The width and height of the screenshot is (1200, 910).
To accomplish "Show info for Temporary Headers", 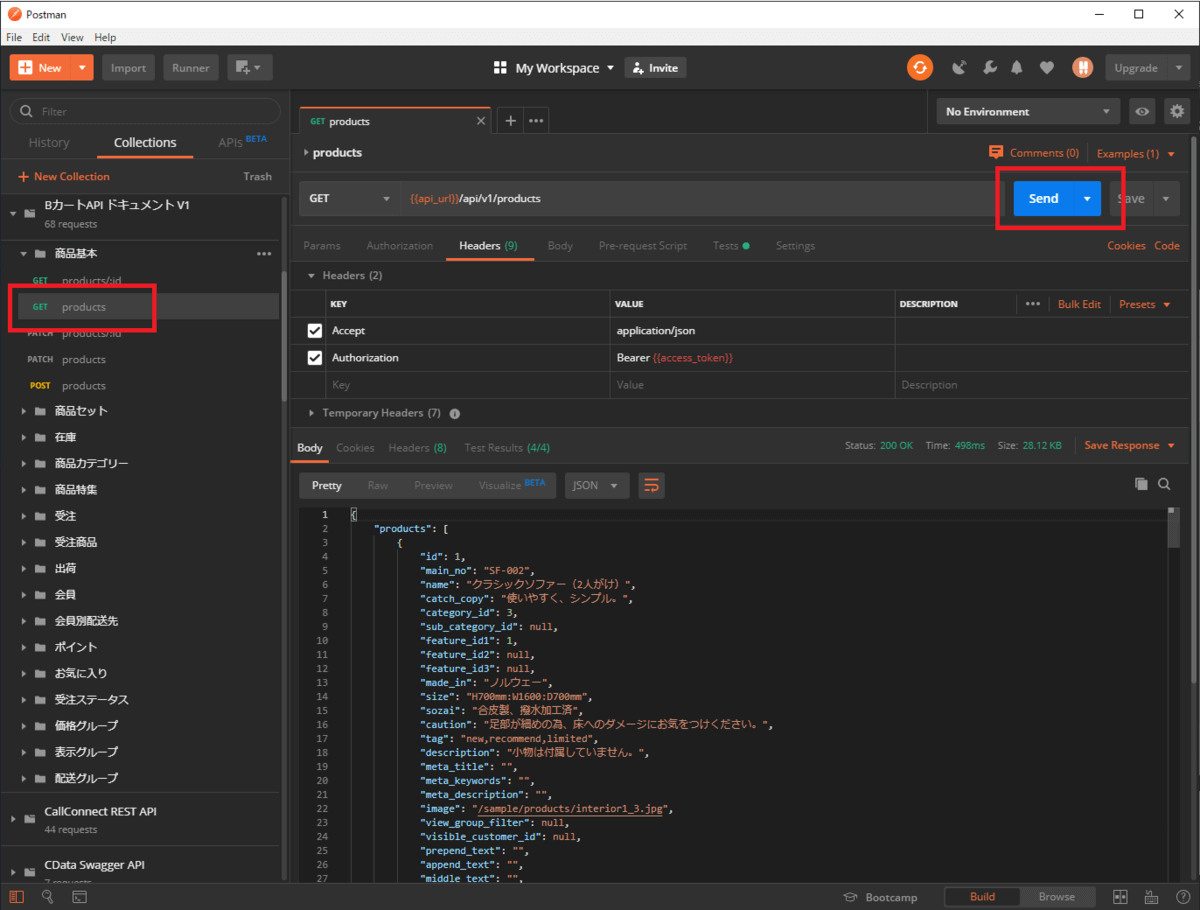I will click(x=455, y=413).
